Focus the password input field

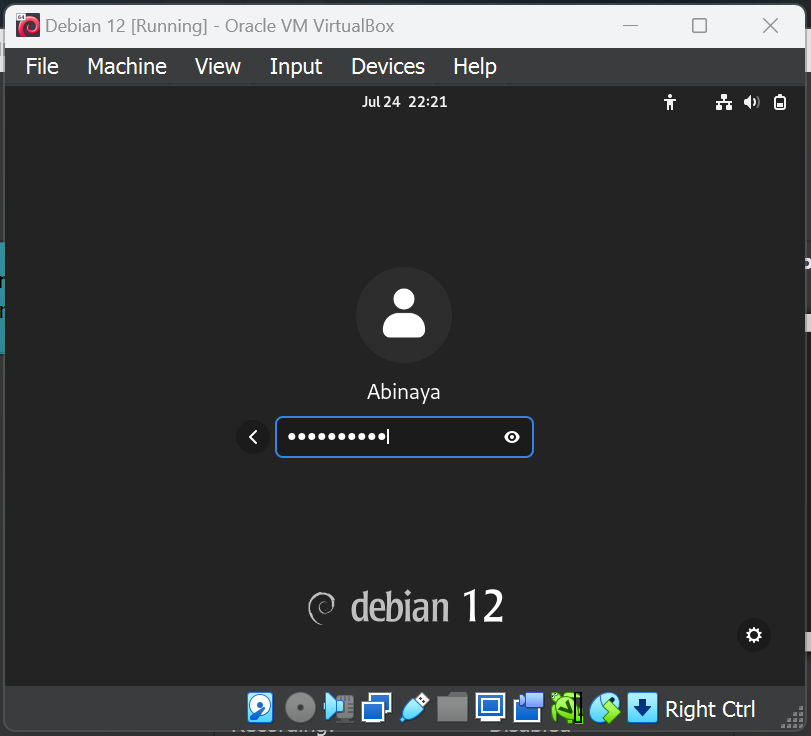coord(404,437)
